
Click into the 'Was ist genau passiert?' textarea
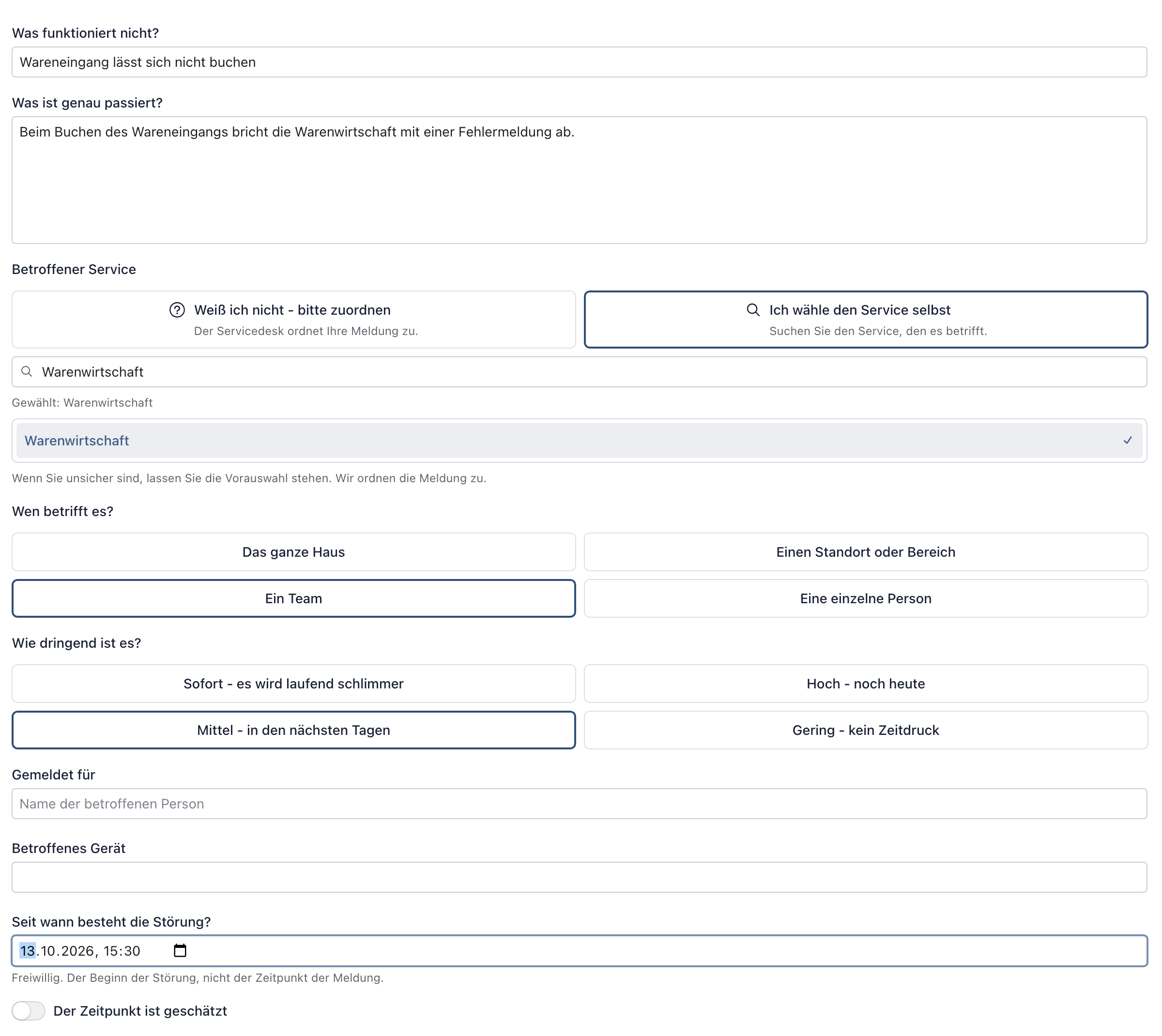coord(579,180)
